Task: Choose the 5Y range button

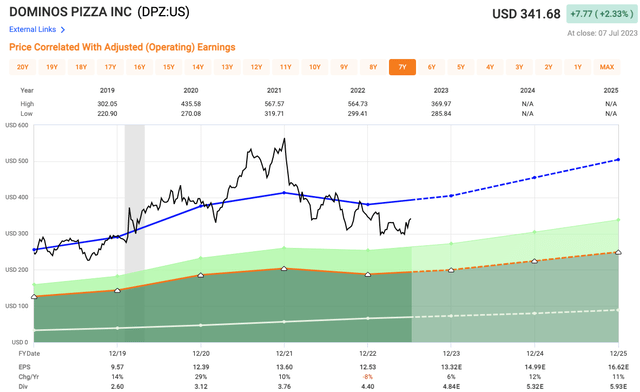Action: point(461,67)
